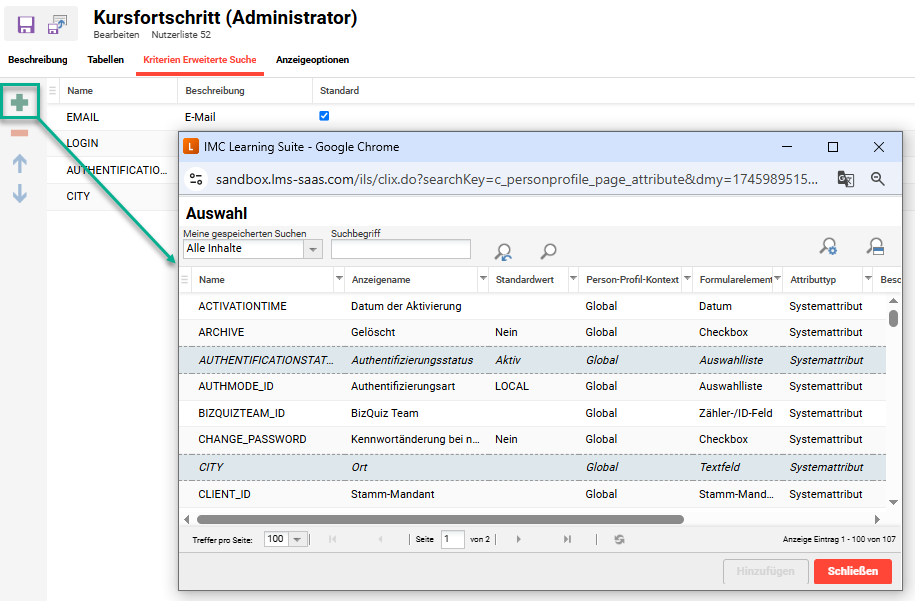Viewport: 915px width, 601px height.
Task: Click the Suchbegriff search input field
Action: (x=400, y=249)
